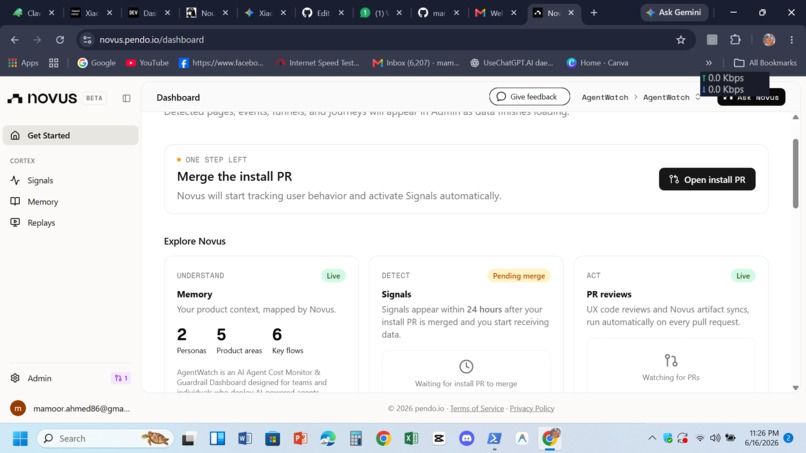Show hidden system tray icons
Image resolution: width=806 pixels, height=453 pixels.
pos(652,438)
